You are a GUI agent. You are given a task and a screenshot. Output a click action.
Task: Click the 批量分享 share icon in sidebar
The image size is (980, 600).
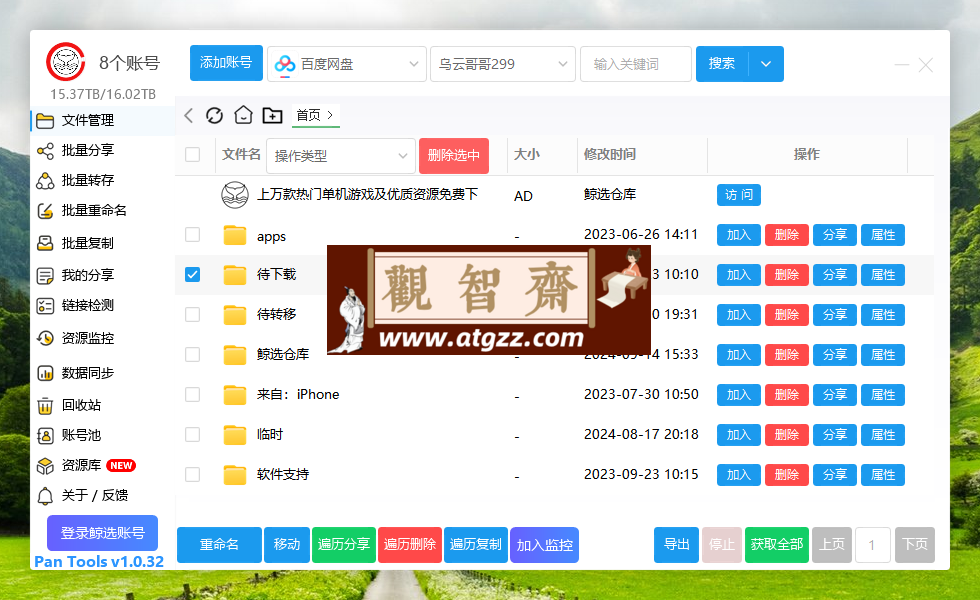[x=45, y=151]
